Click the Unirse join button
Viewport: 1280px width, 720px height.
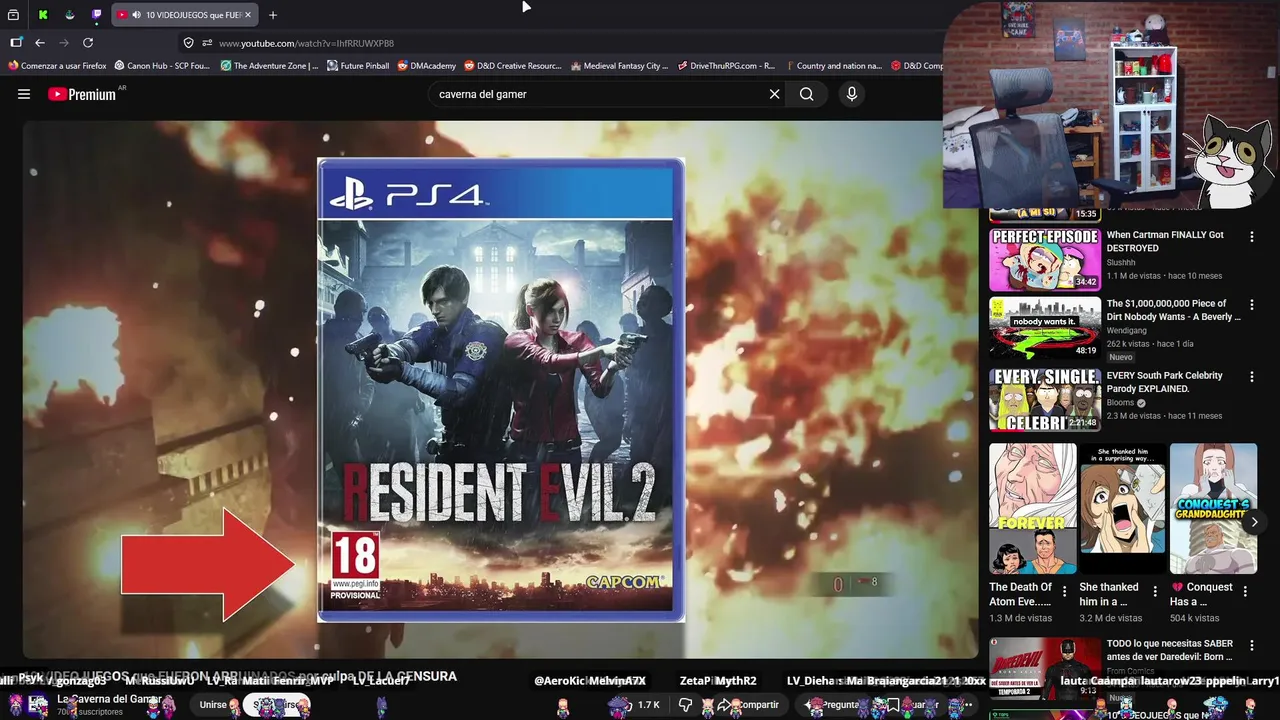point(213,705)
